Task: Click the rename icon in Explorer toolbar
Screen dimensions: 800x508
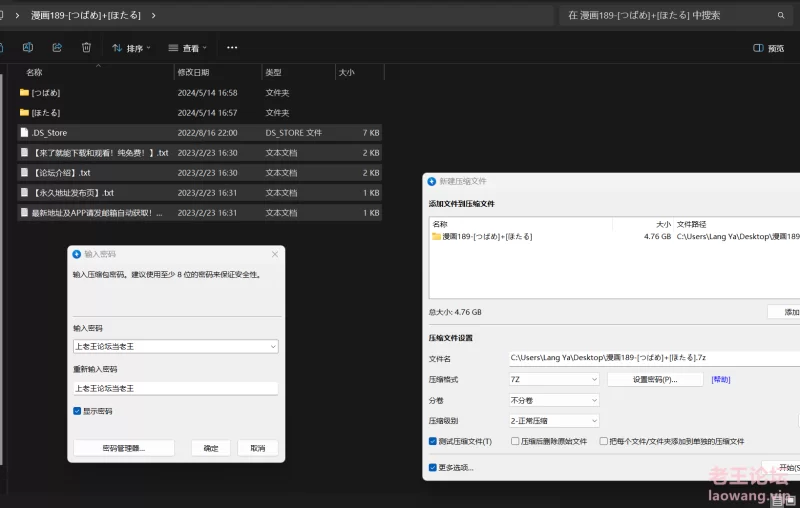Action: (x=28, y=47)
